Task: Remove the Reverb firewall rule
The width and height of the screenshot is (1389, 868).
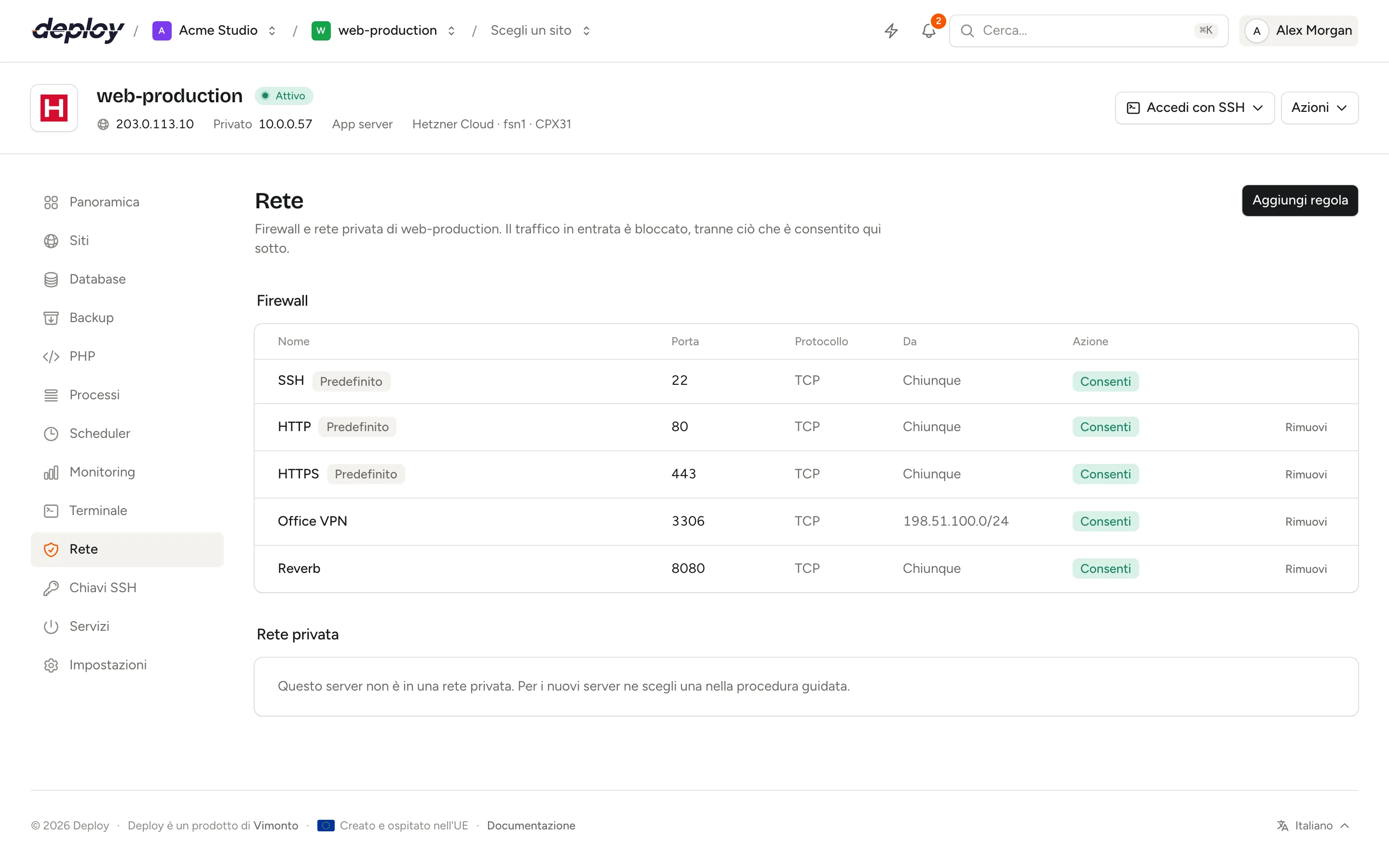Action: coord(1306,569)
